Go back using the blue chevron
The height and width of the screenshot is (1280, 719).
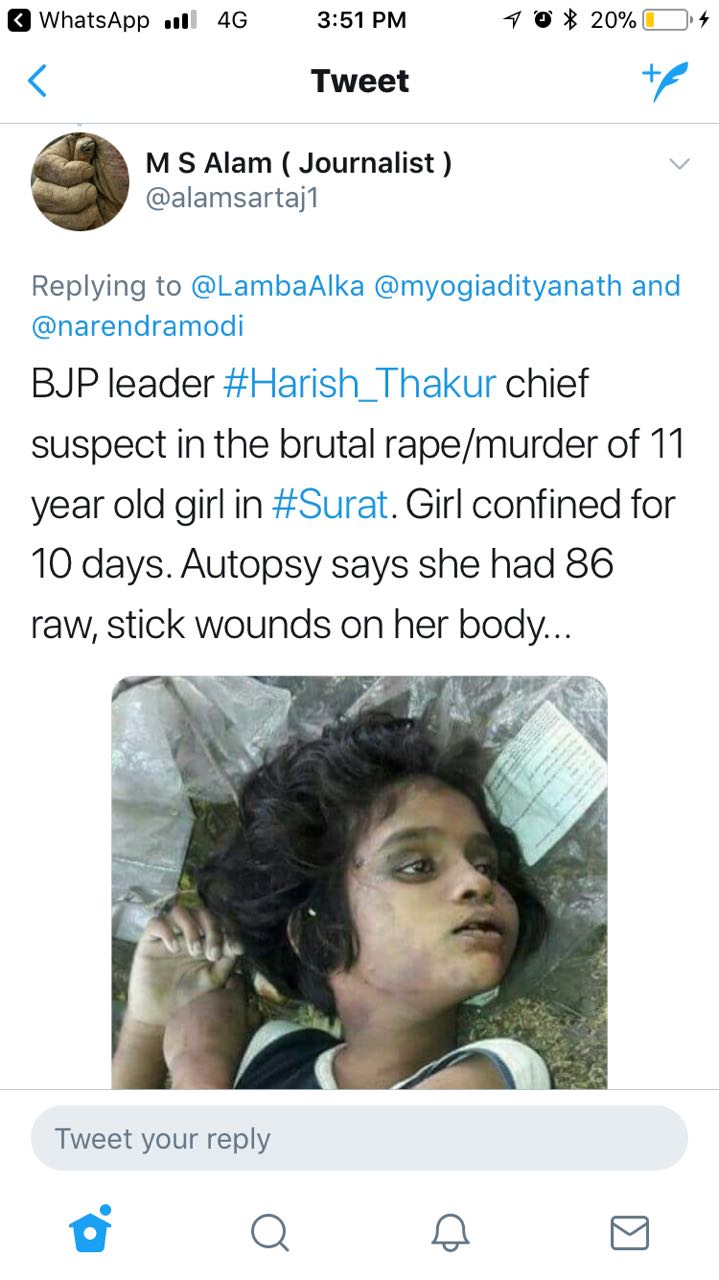pyautogui.click(x=37, y=81)
